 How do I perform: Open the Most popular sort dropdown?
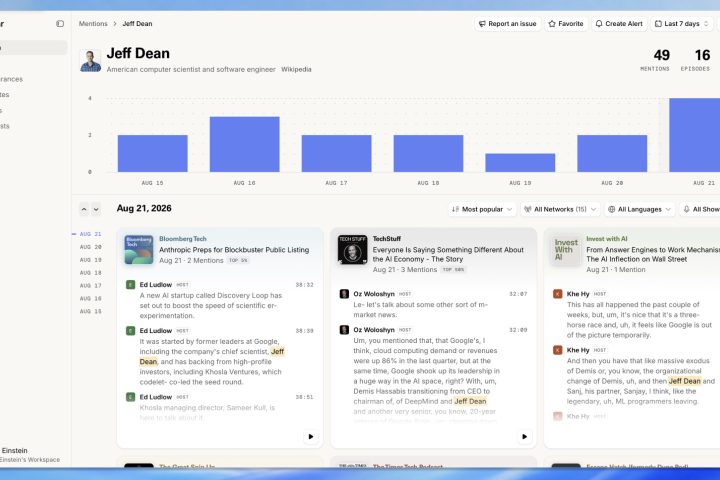(x=482, y=209)
